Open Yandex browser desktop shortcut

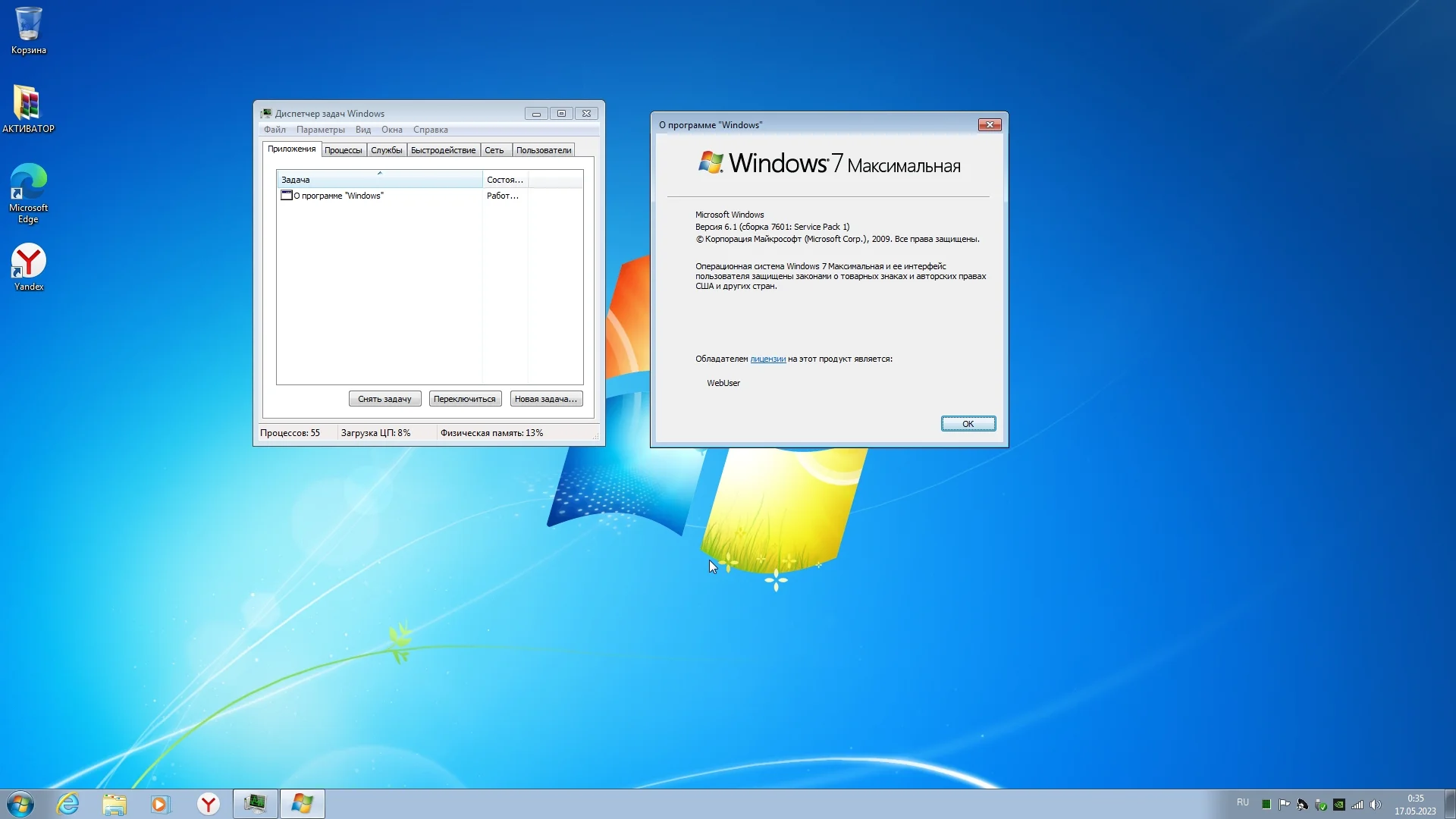pos(28,266)
